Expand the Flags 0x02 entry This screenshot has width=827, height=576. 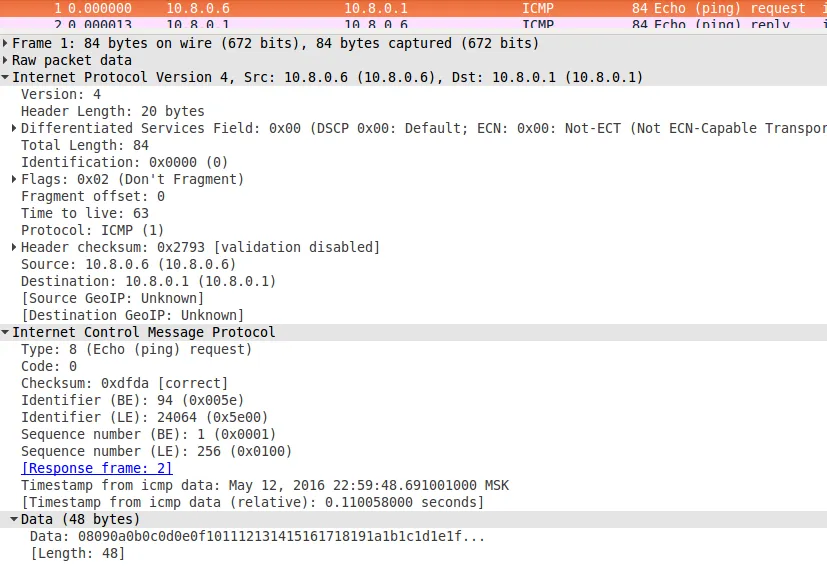pyautogui.click(x=15, y=179)
